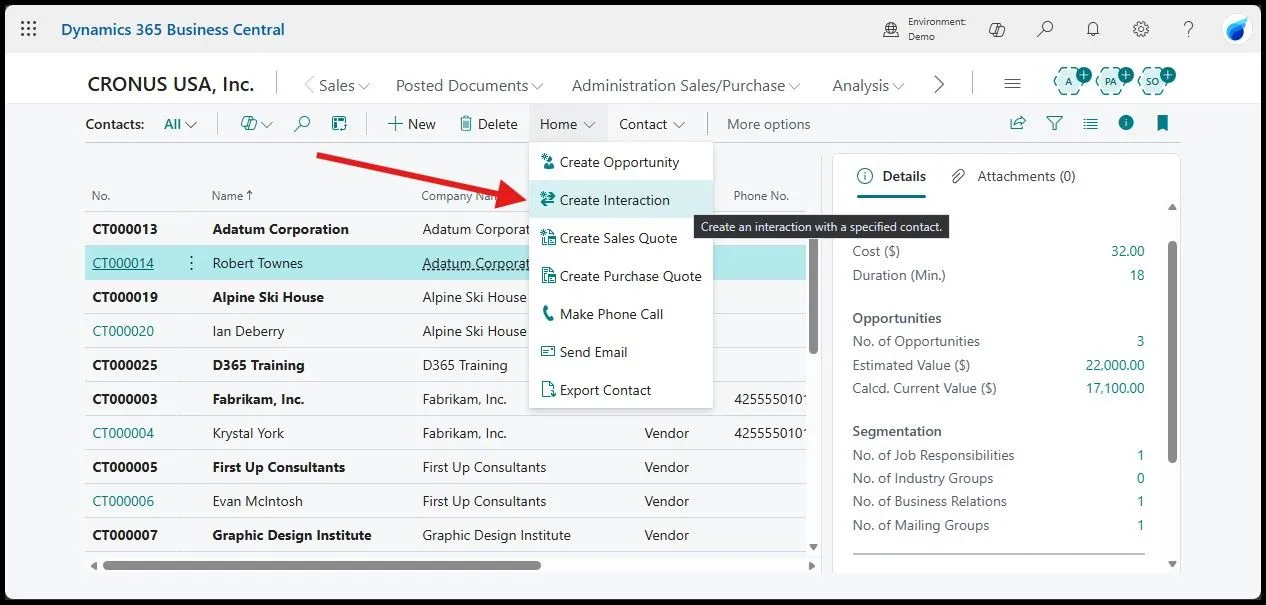1266x605 pixels.
Task: Show more navigation items with right chevron
Action: click(938, 85)
